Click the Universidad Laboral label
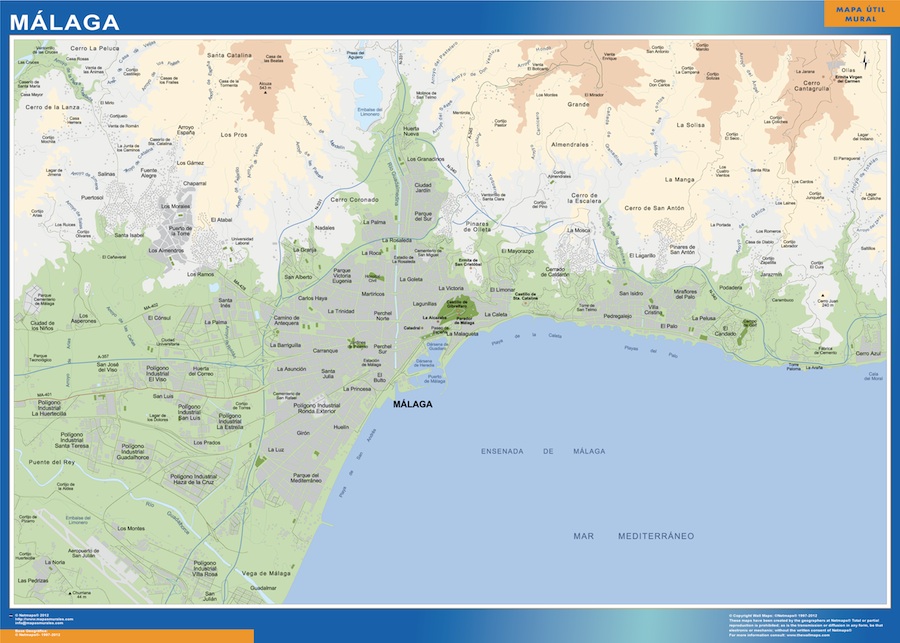The height and width of the screenshot is (643, 900). (242, 241)
